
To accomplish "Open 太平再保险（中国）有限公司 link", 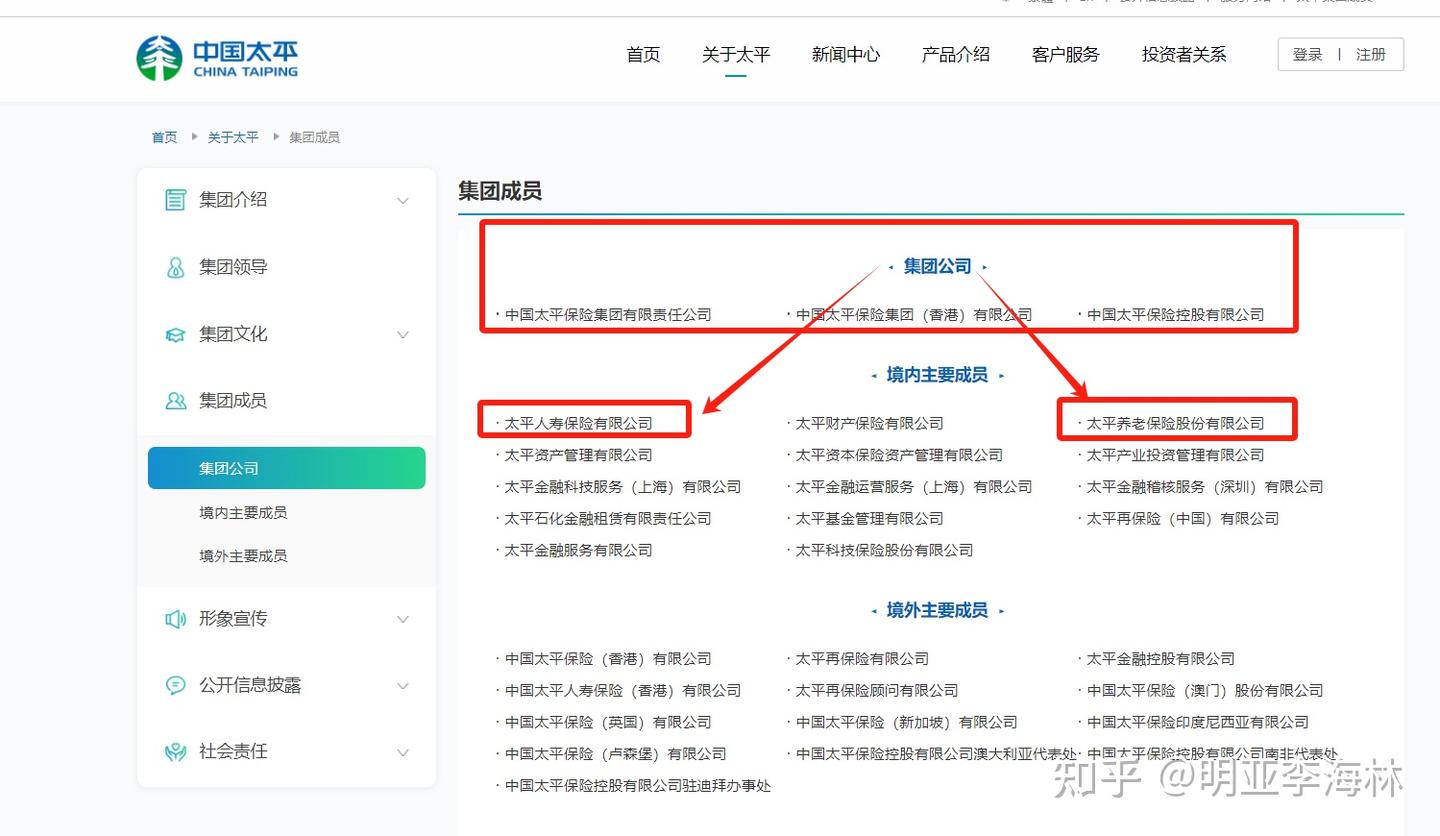I will (1183, 518).
